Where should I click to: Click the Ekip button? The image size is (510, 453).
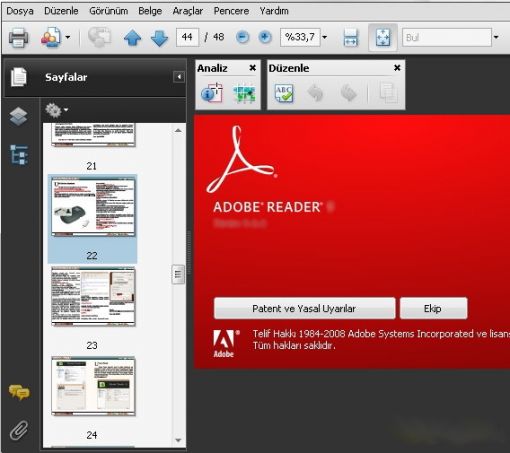point(433,308)
